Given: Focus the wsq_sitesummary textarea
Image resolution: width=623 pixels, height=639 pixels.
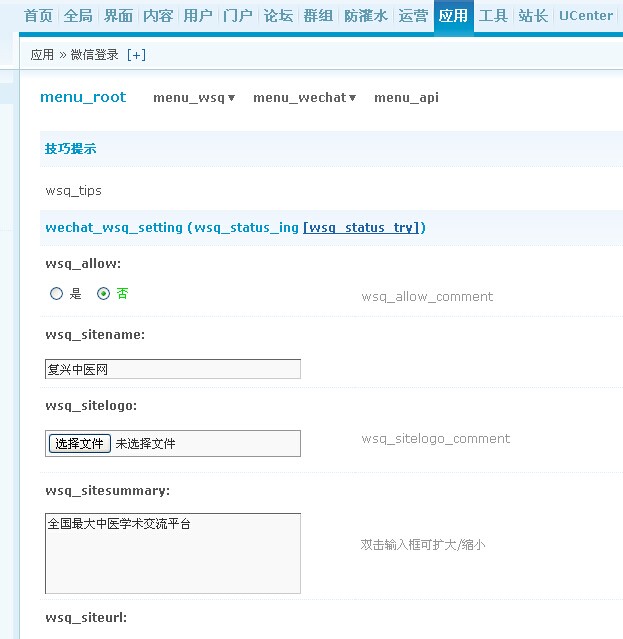Looking at the screenshot, I should [x=173, y=553].
